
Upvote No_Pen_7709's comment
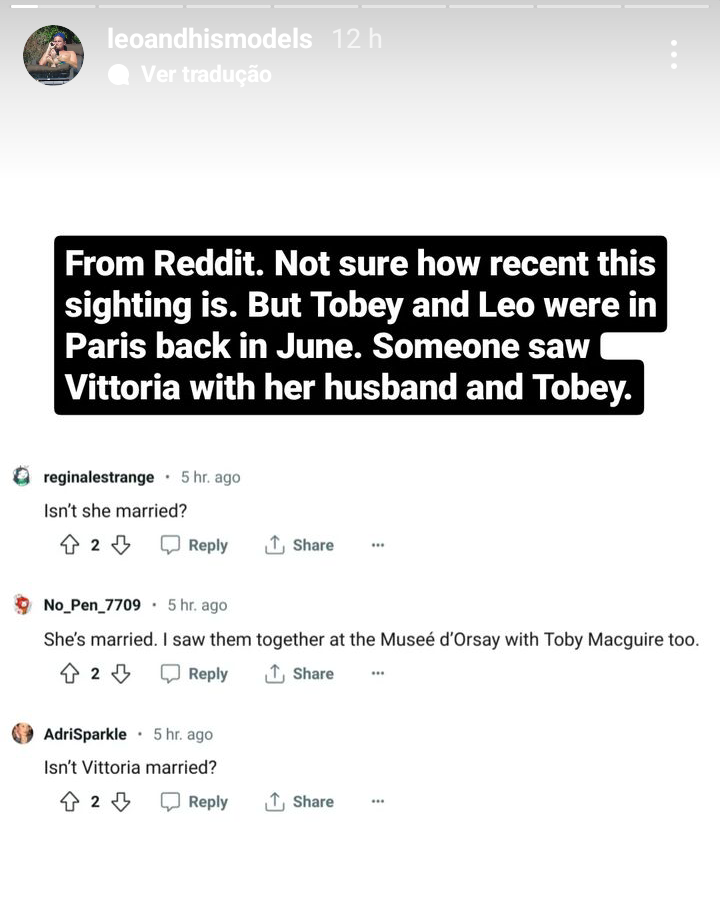[70, 673]
